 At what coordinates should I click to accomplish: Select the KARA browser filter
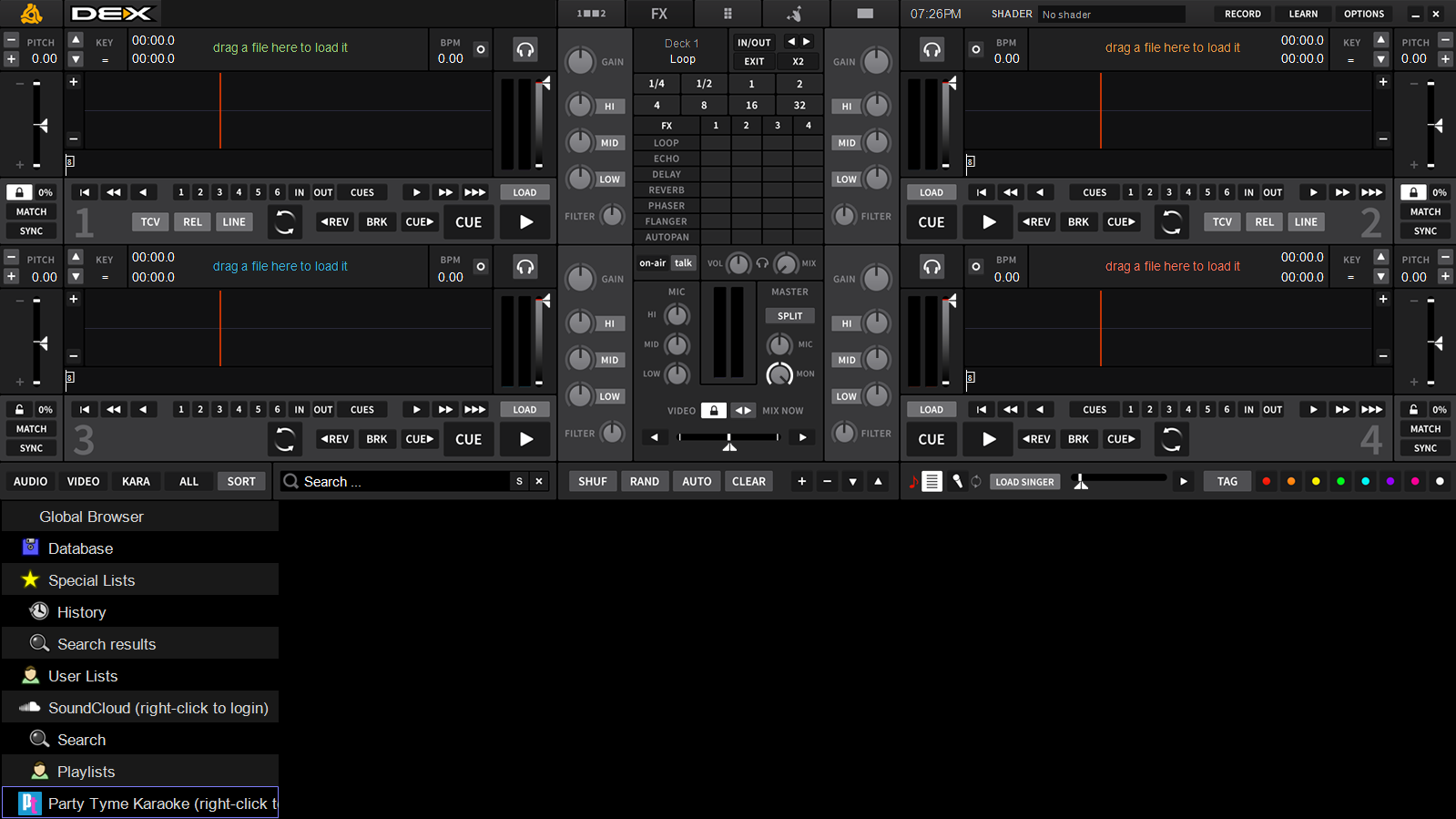tap(136, 482)
